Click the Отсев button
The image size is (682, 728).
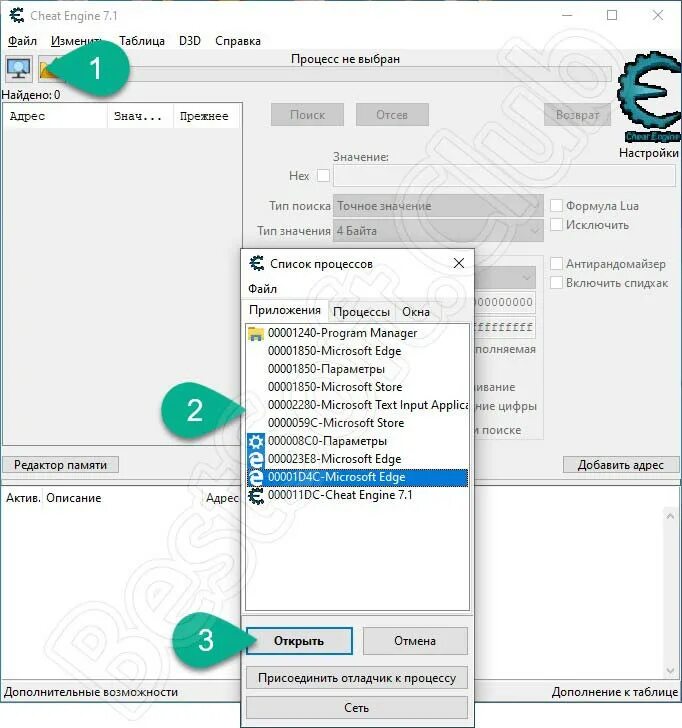tap(392, 115)
